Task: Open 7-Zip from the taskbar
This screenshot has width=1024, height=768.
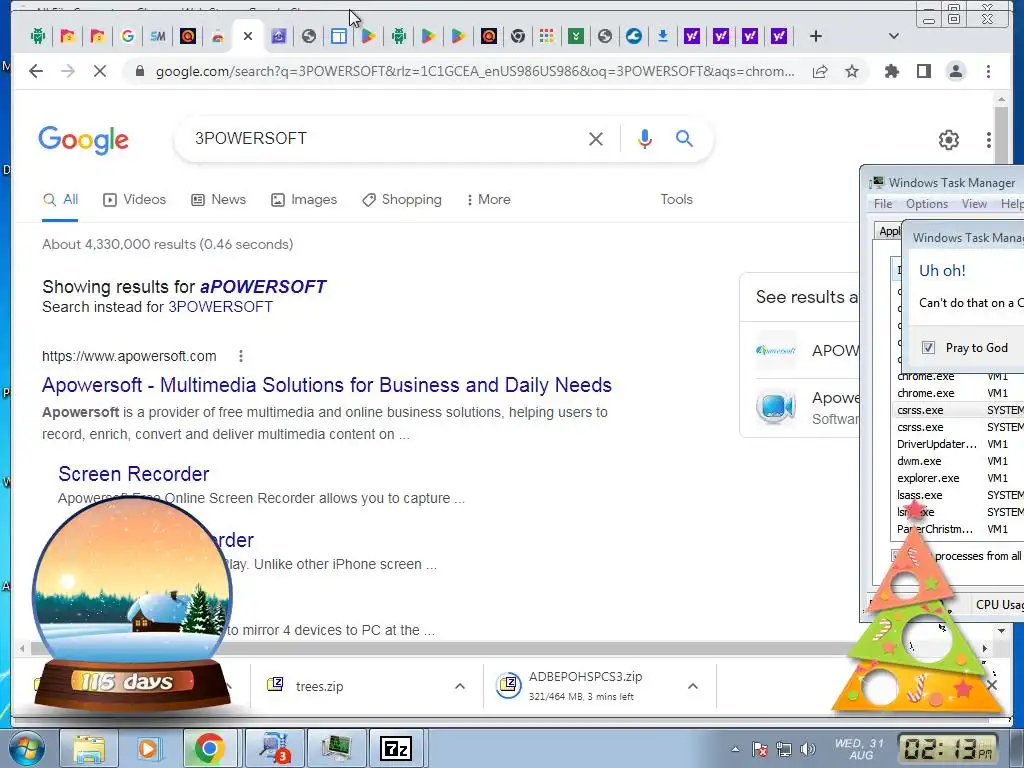Action: point(396,748)
